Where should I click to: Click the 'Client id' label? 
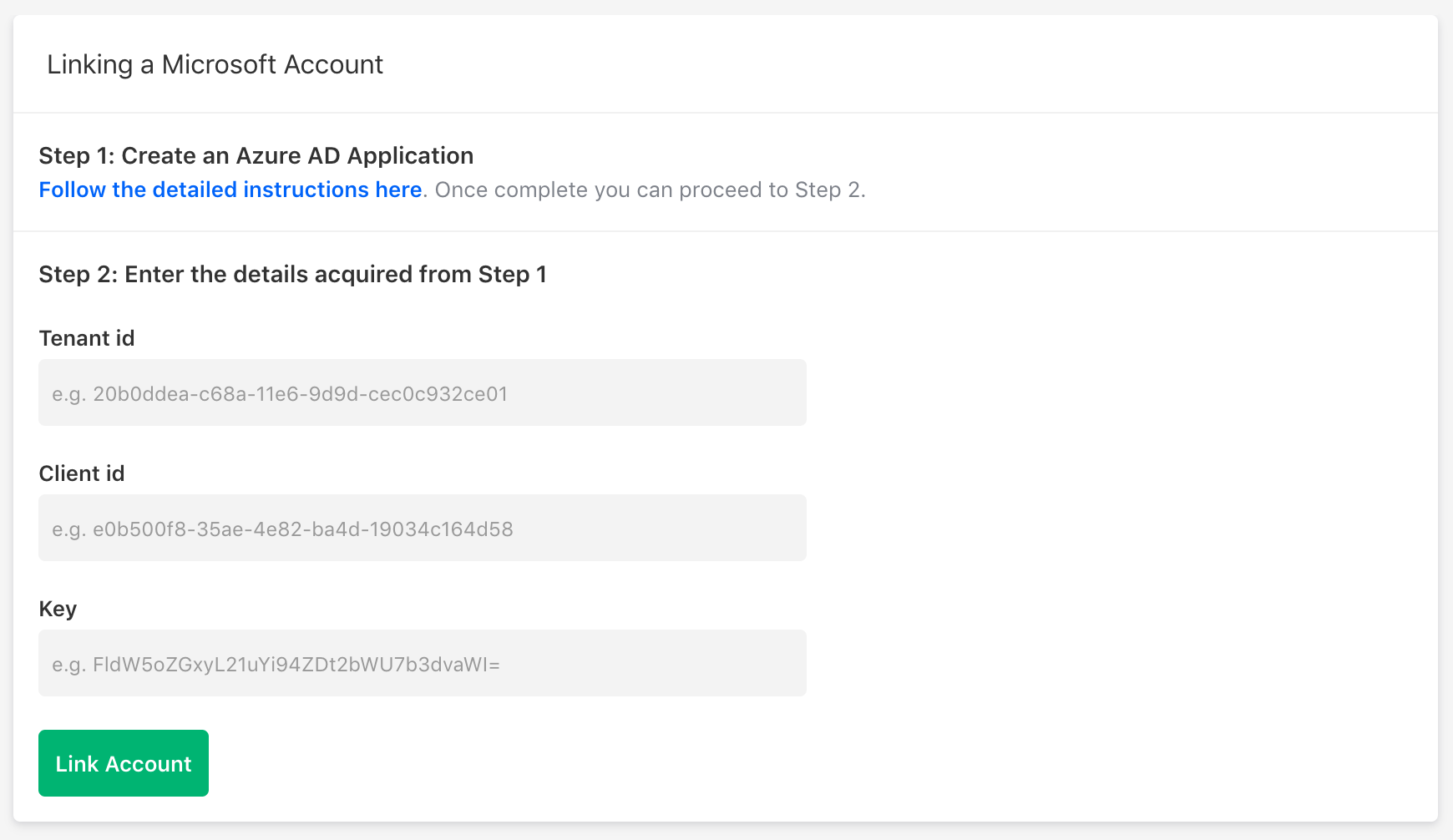pyautogui.click(x=81, y=473)
